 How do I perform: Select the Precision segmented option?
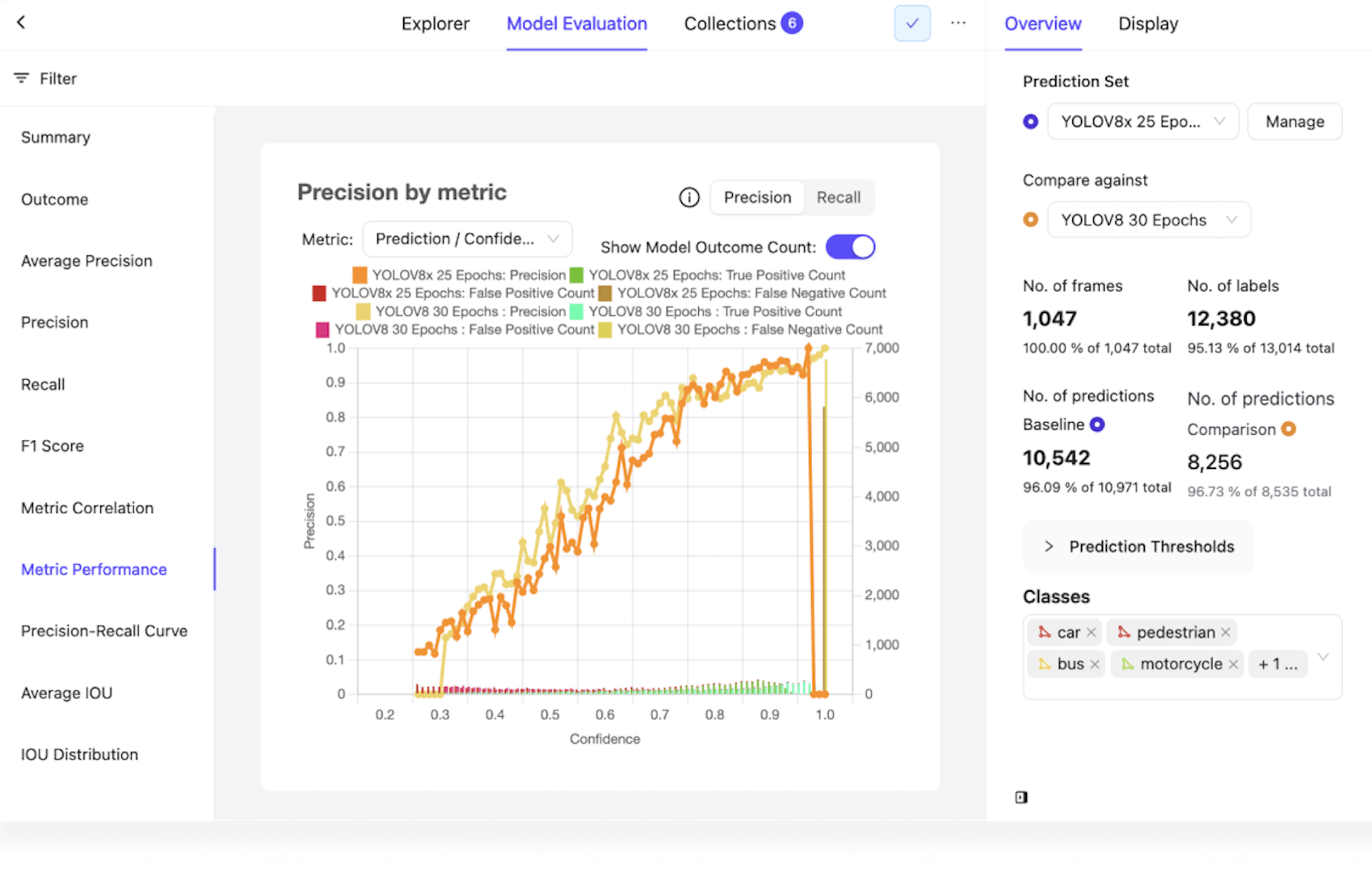(757, 197)
